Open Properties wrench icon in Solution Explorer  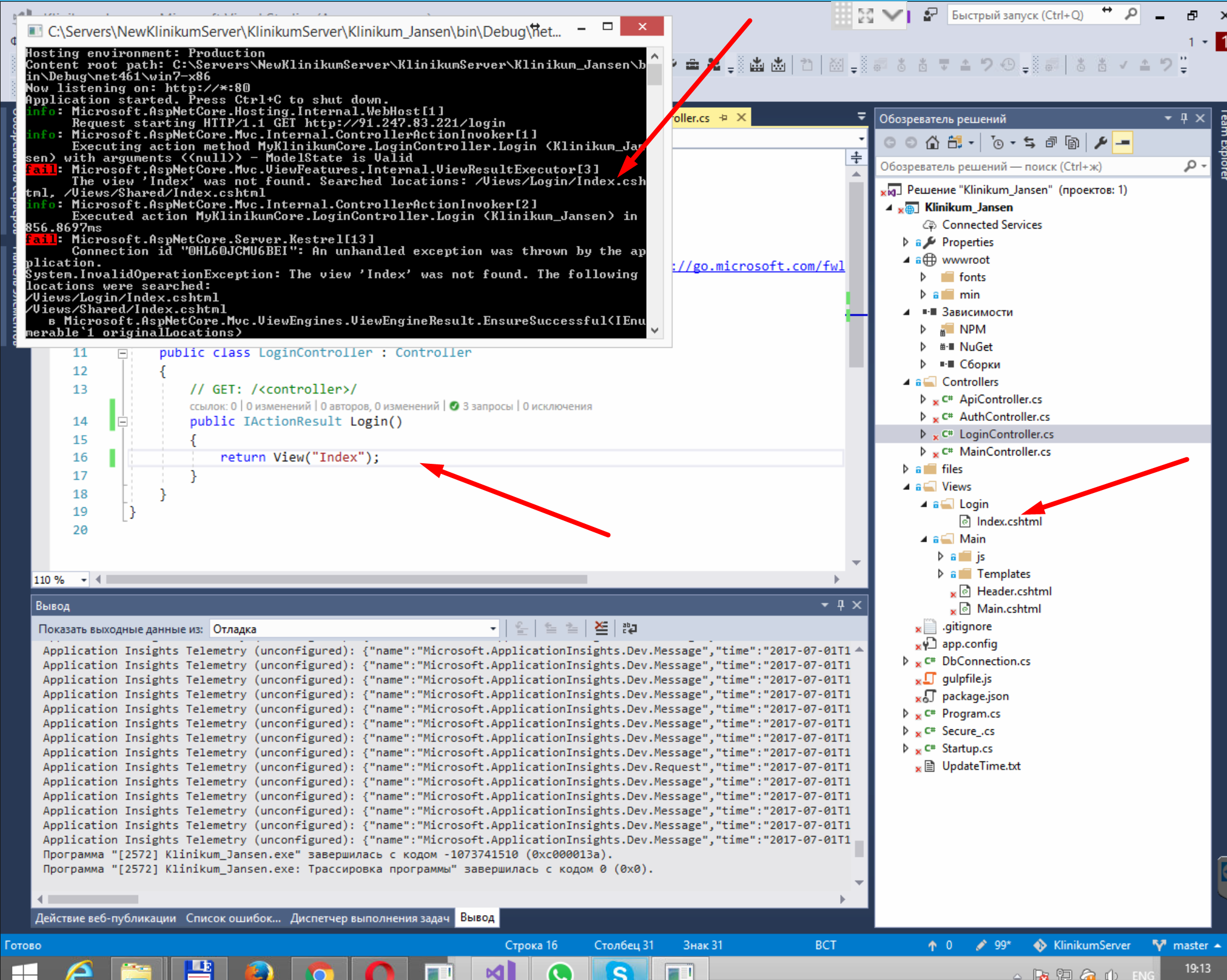[1100, 143]
